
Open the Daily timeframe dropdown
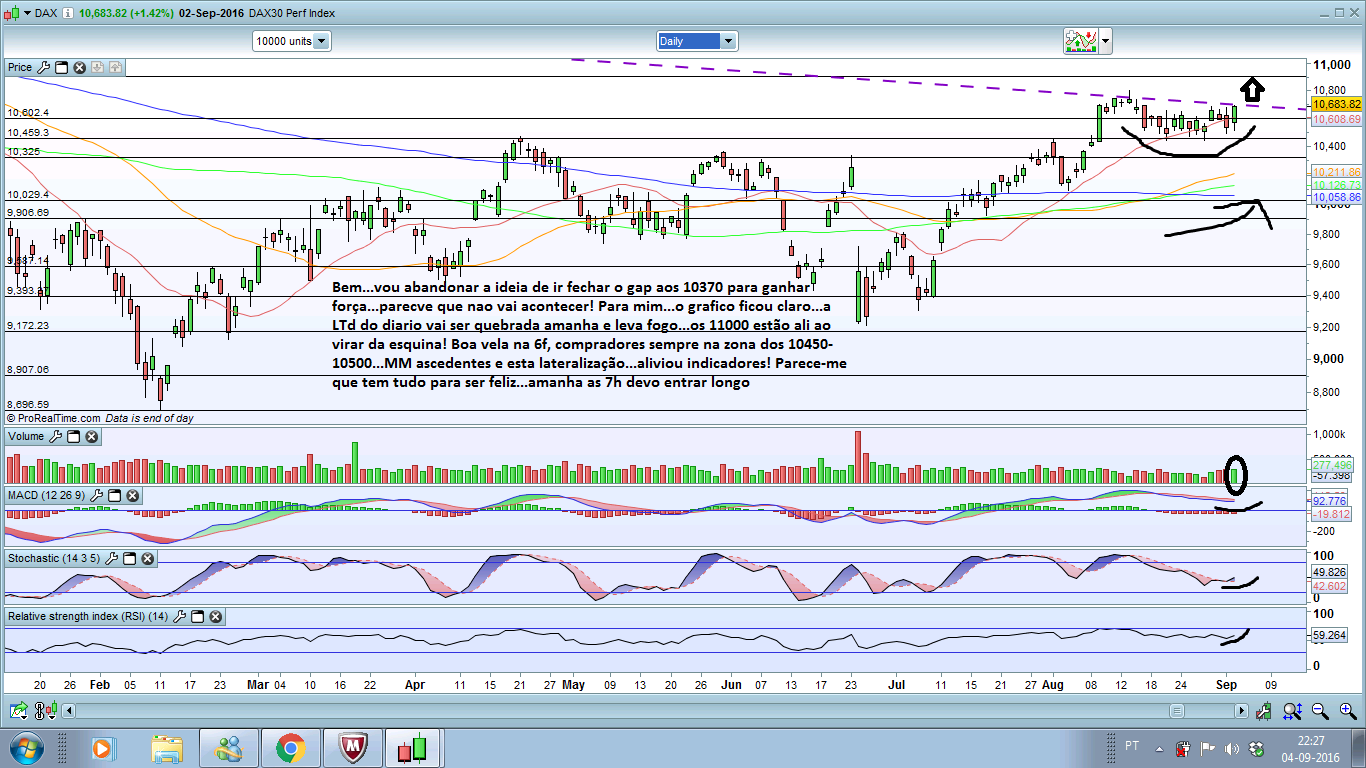[697, 41]
